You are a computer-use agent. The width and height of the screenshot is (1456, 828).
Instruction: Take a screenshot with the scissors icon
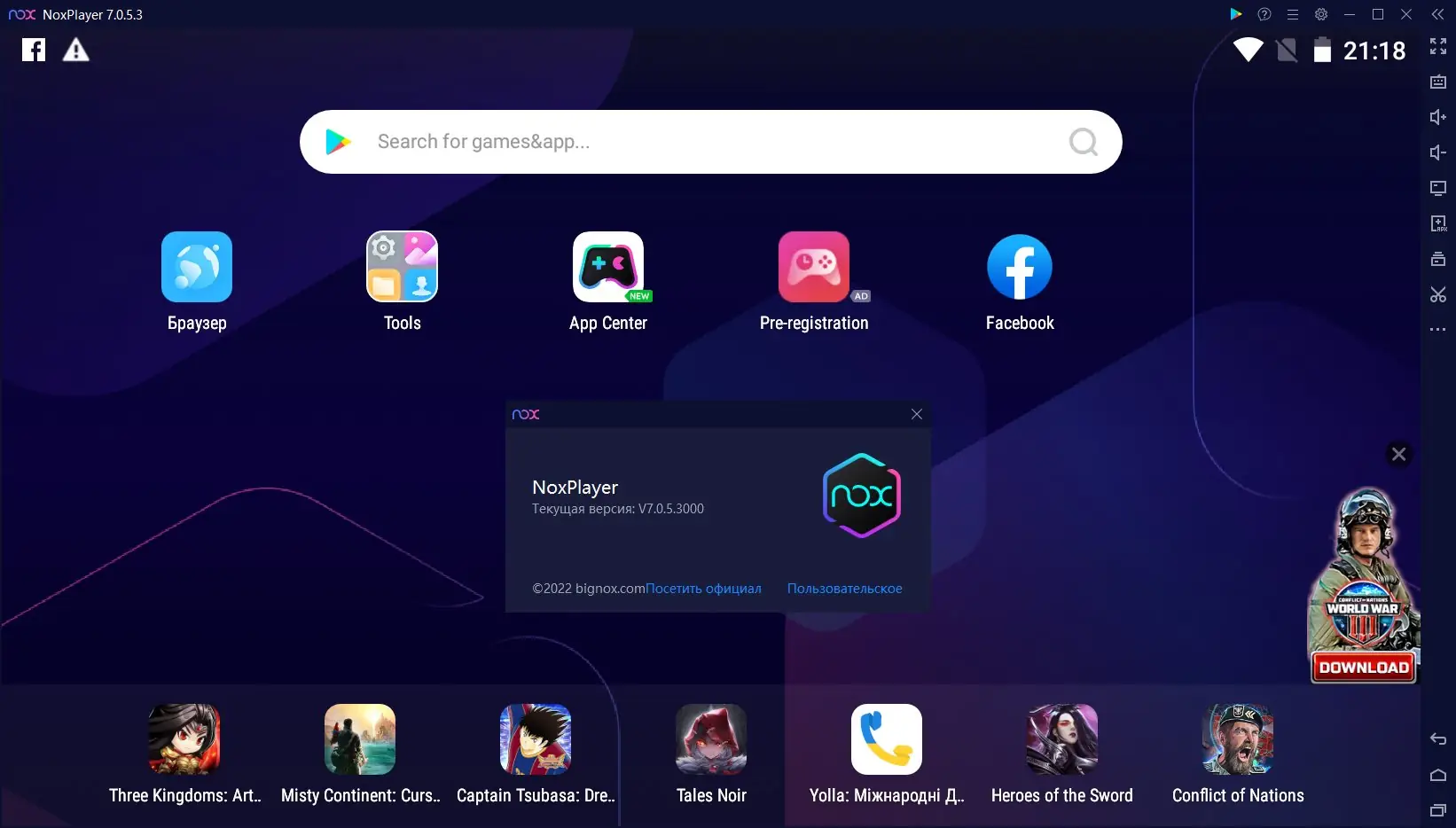coord(1438,294)
